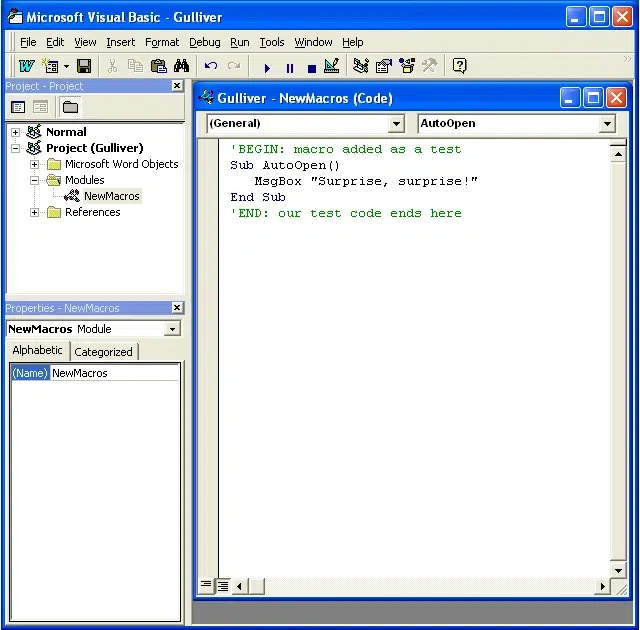This screenshot has width=640, height=630.
Task: Open the NewMacros Module properties dropdown
Action: tap(173, 329)
